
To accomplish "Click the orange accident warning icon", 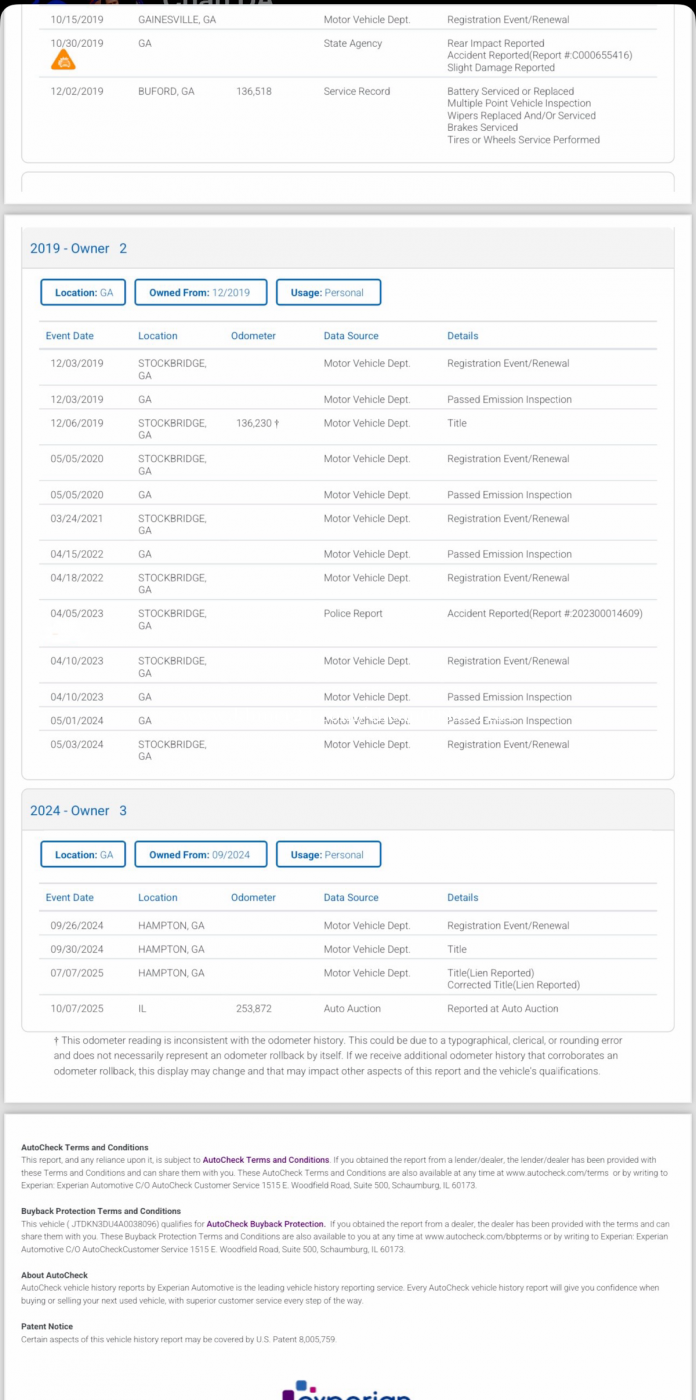I will pyautogui.click(x=63, y=62).
